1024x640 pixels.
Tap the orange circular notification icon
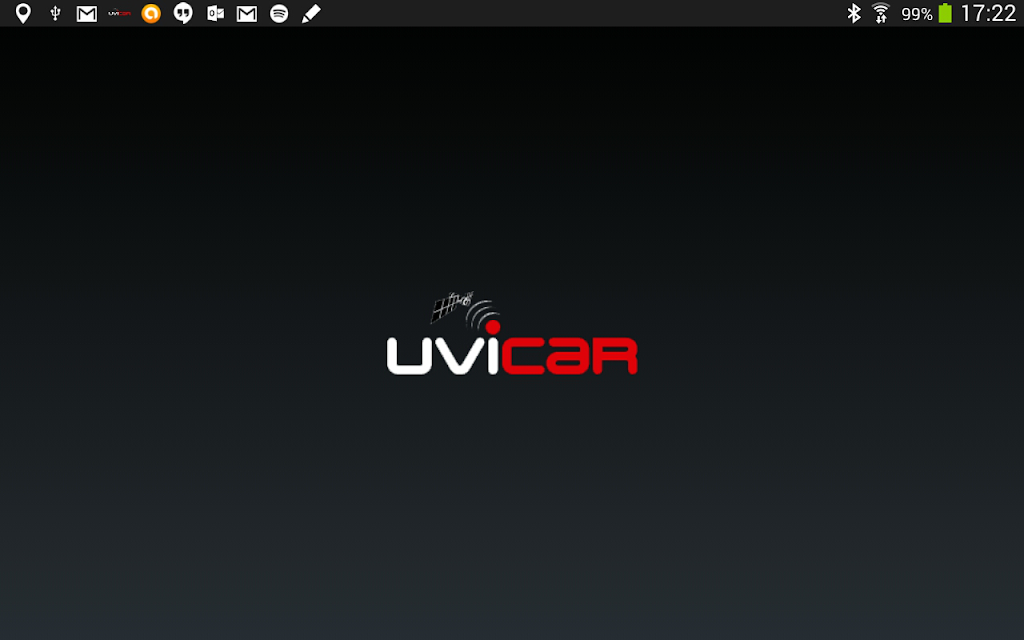pyautogui.click(x=151, y=13)
